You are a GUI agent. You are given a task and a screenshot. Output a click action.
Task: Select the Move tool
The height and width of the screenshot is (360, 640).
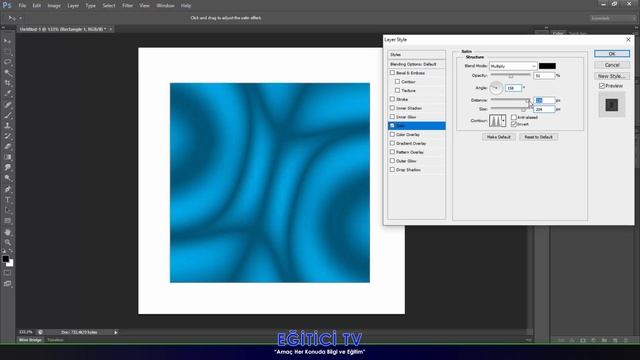click(x=7, y=41)
